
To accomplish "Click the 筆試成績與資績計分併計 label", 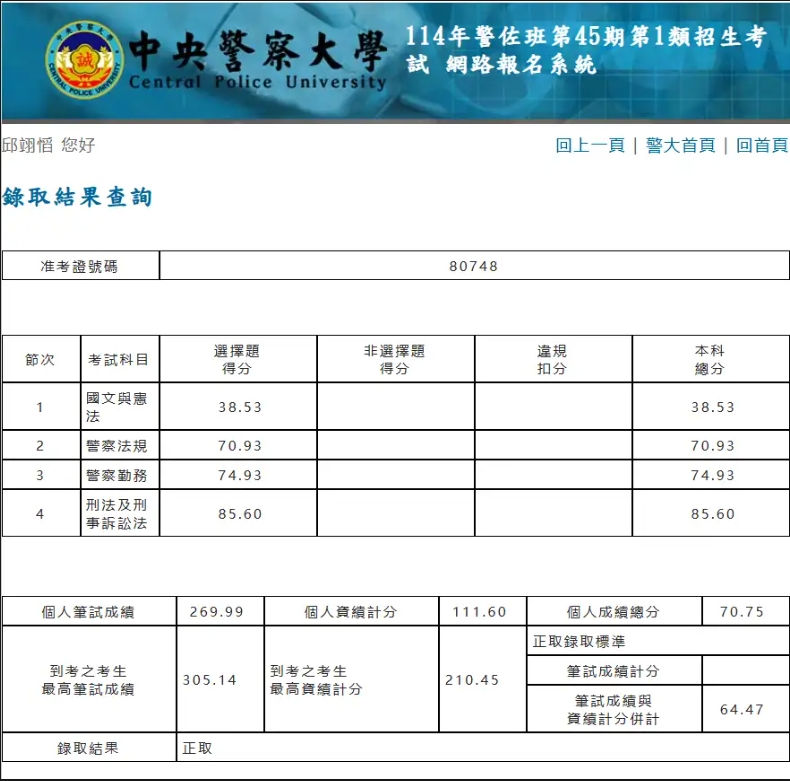I will [x=613, y=709].
